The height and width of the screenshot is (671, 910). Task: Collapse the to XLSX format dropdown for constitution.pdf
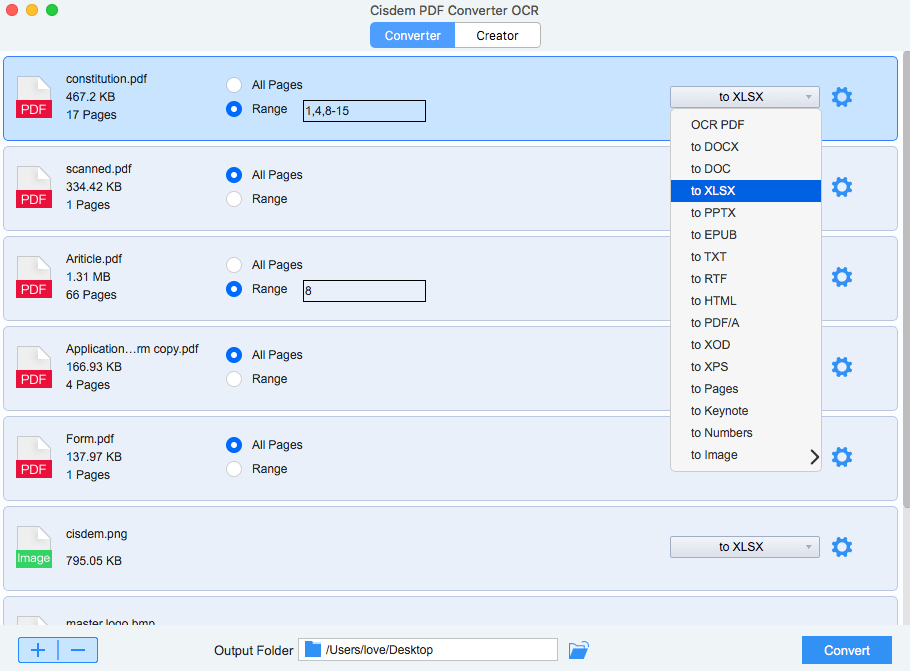pos(744,97)
